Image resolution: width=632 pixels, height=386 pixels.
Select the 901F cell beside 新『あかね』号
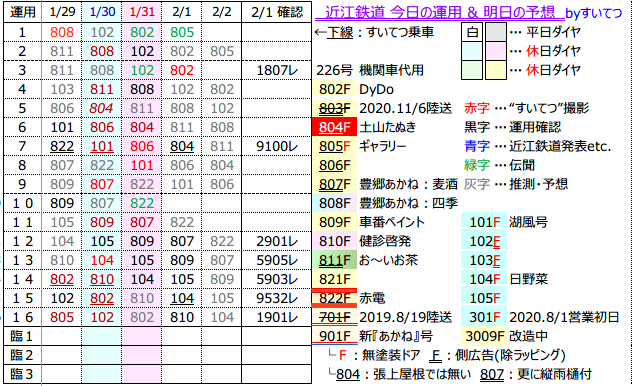(x=335, y=336)
